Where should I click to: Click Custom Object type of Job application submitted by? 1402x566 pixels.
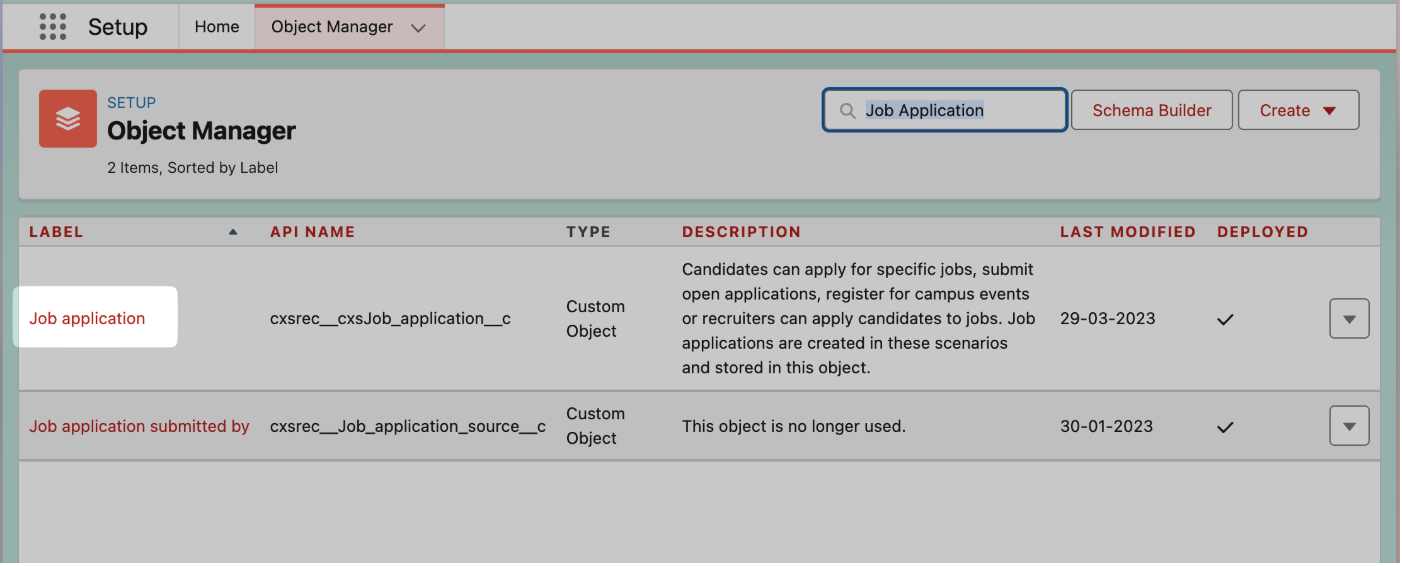[596, 426]
